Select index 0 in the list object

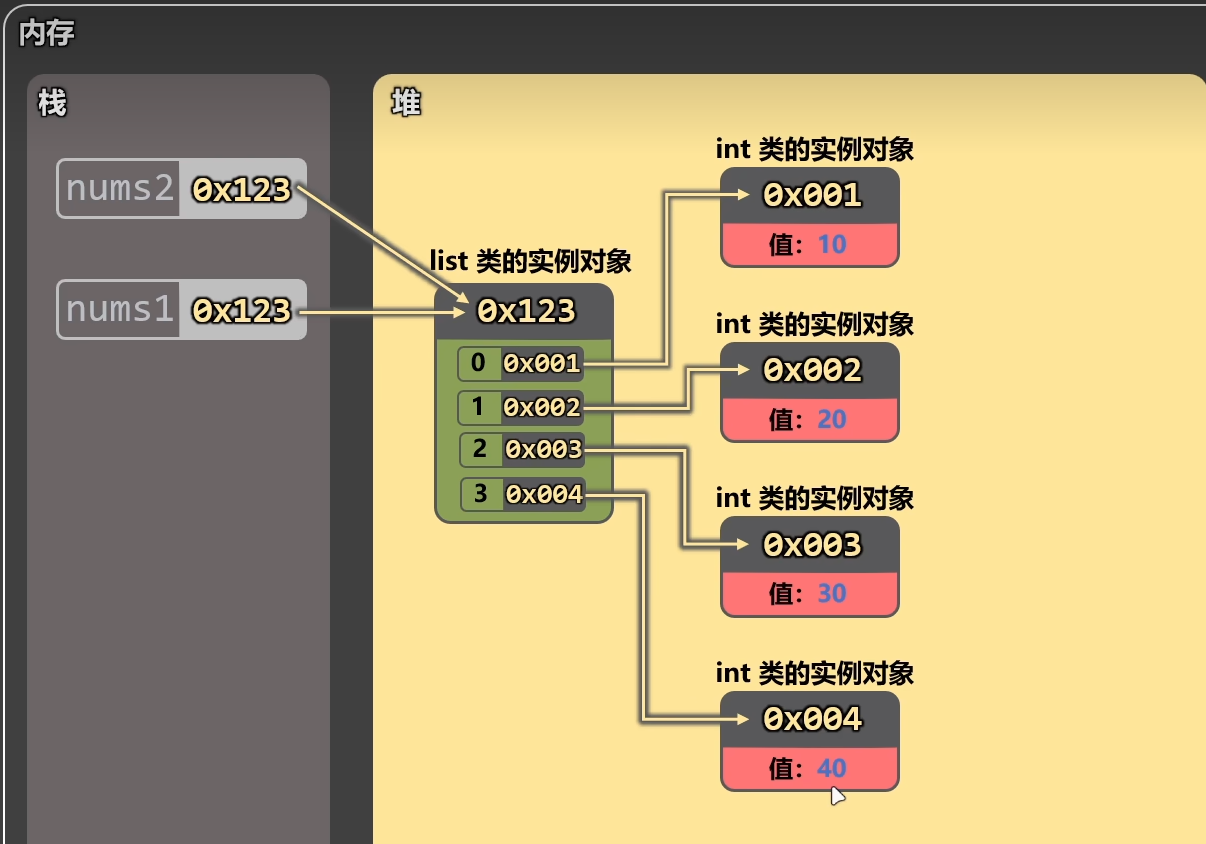tap(478, 363)
